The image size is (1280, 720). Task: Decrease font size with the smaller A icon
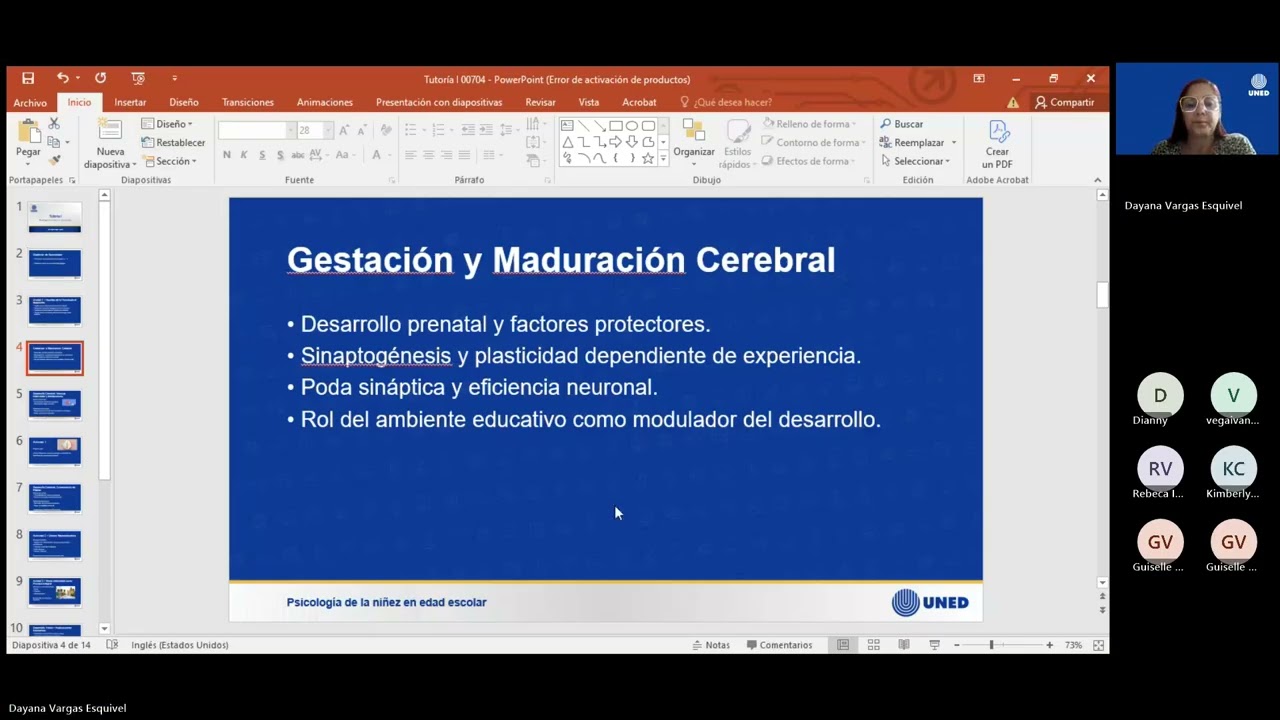(x=361, y=130)
